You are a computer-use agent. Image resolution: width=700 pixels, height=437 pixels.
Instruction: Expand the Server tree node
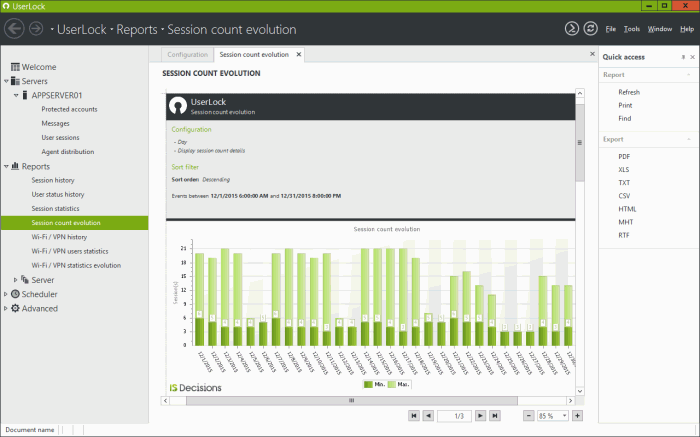[16, 280]
